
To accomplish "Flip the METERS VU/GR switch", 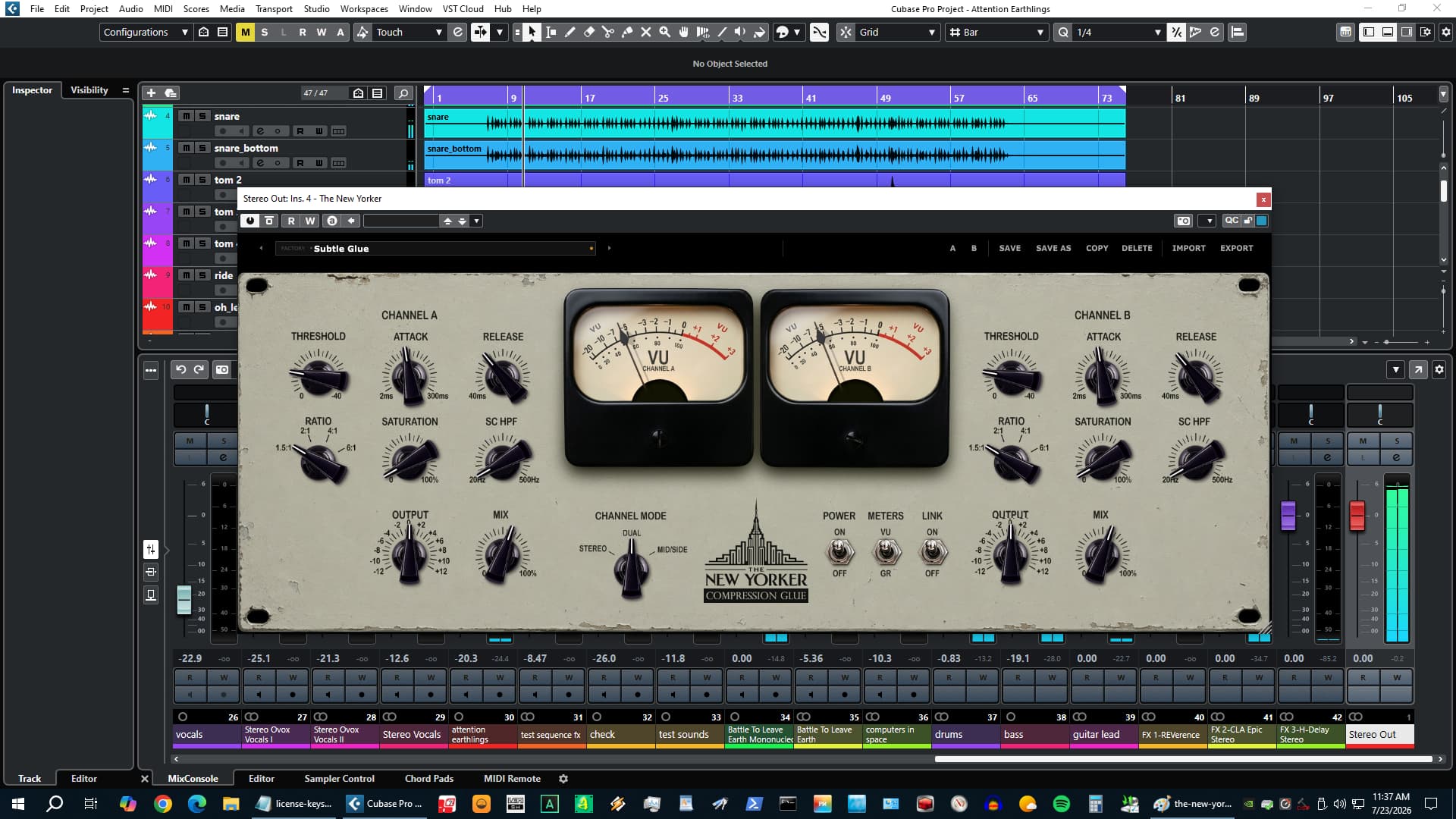I will pos(886,552).
